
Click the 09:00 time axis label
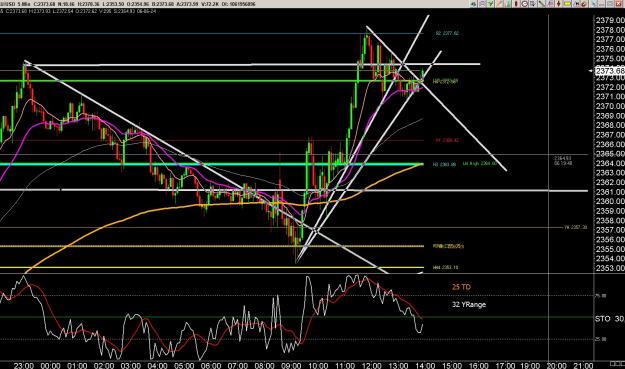[x=291, y=365]
